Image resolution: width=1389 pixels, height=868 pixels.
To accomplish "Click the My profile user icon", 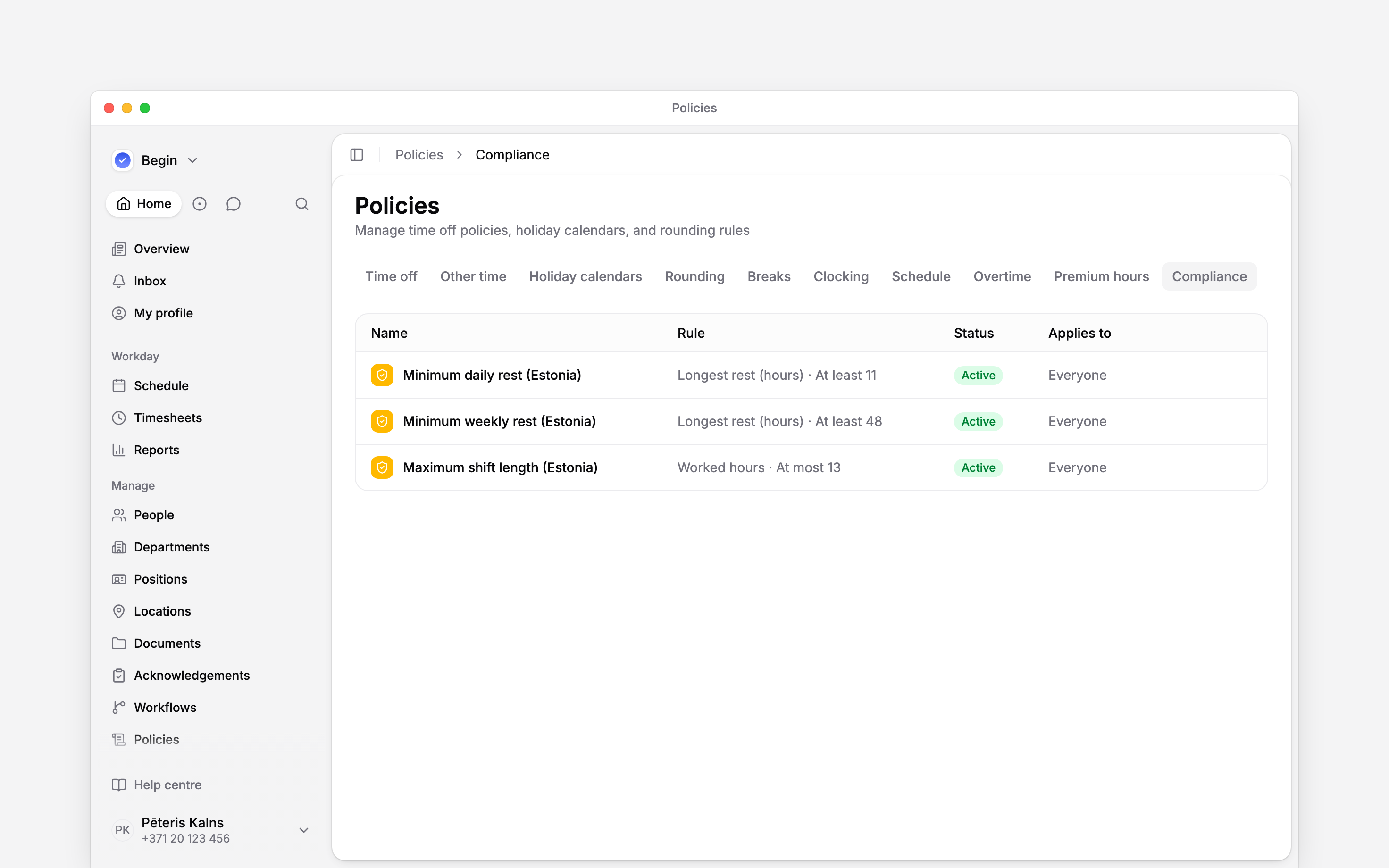I will coord(119,313).
